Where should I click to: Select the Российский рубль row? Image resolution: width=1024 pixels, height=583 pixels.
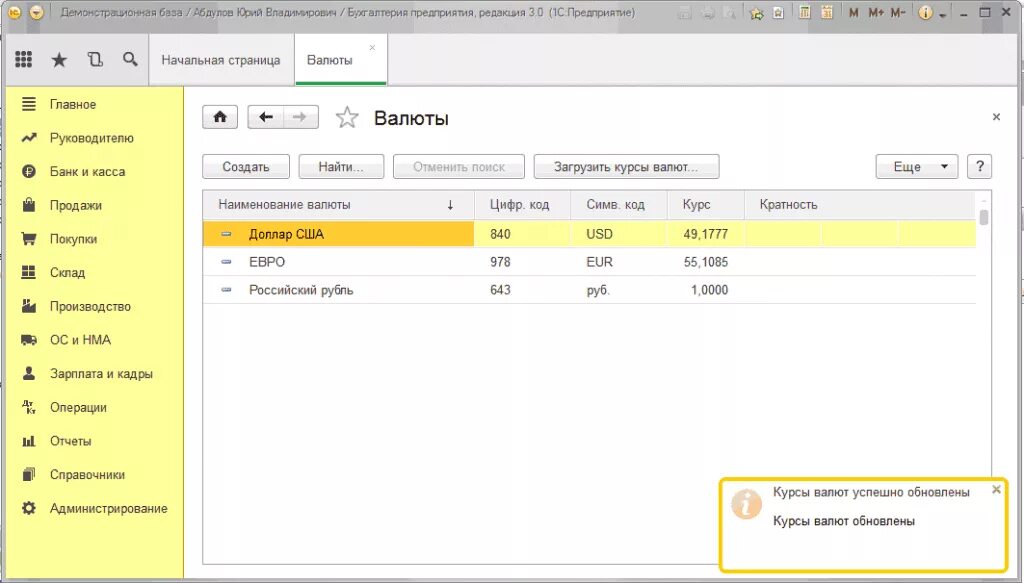[x=589, y=290]
